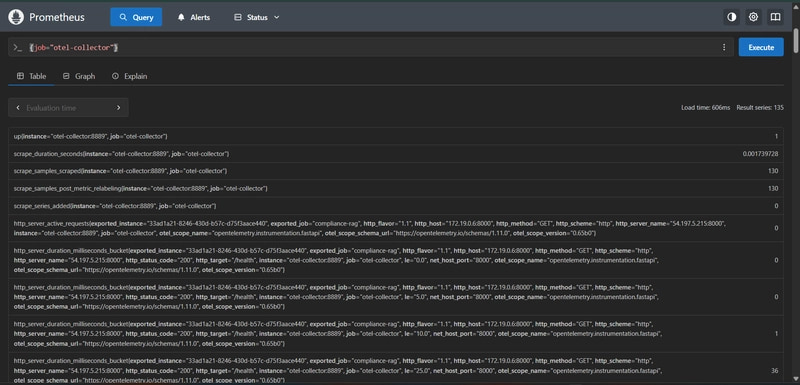Click the query prompt terminal icon
This screenshot has height=385, width=800.
tap(18, 47)
